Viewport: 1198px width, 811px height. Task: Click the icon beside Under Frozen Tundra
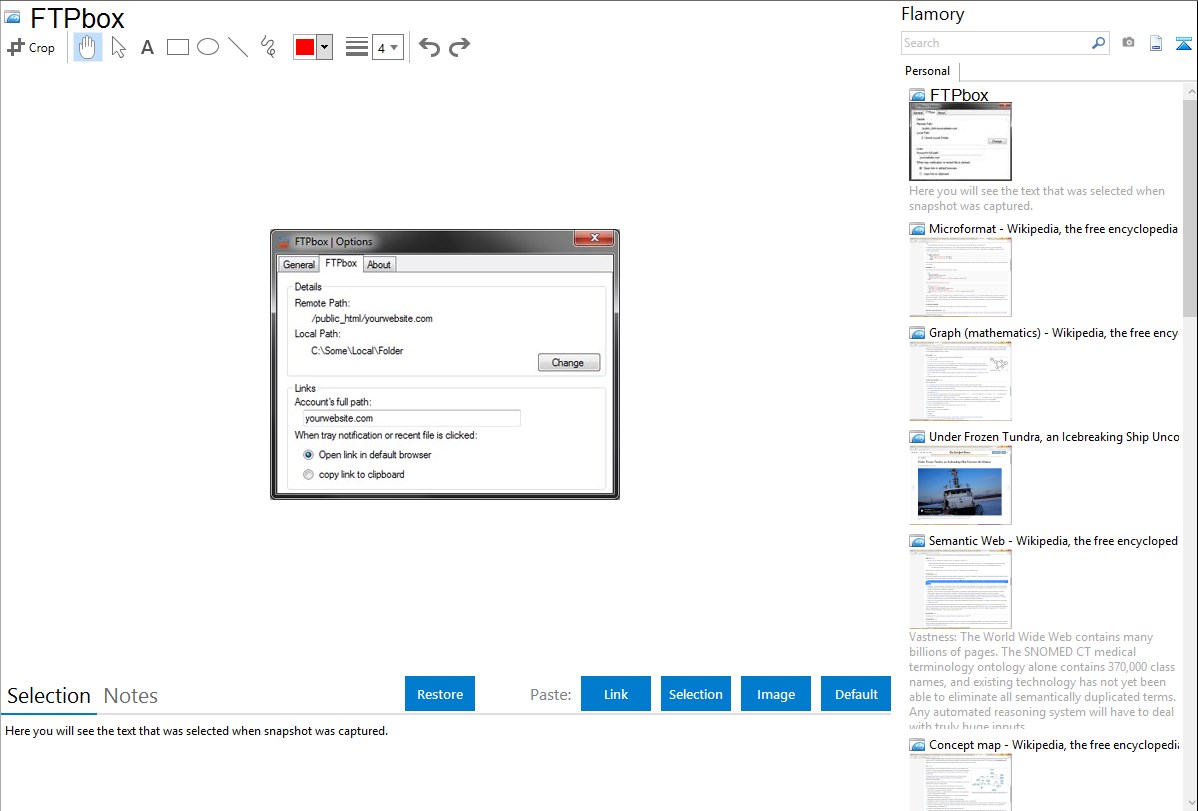point(917,436)
